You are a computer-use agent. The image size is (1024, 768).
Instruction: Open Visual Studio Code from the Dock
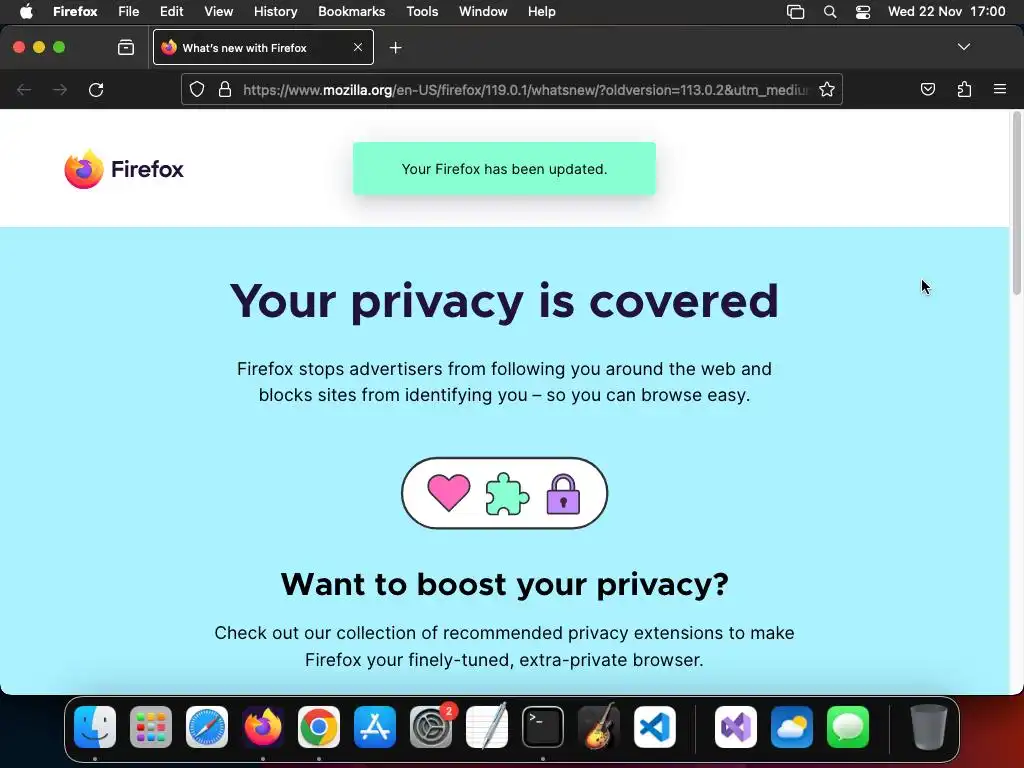(655, 727)
